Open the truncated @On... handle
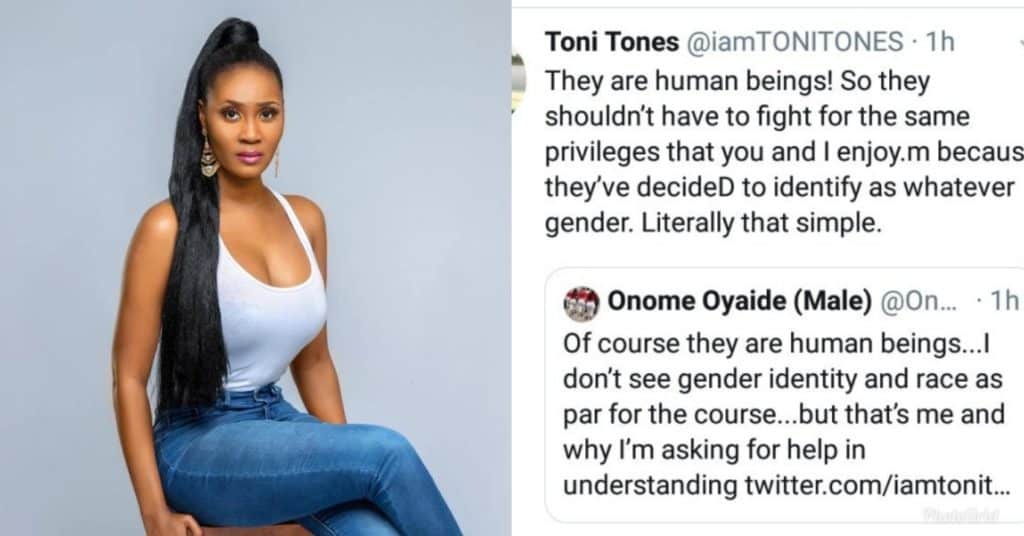The height and width of the screenshot is (536, 1024). (918, 301)
